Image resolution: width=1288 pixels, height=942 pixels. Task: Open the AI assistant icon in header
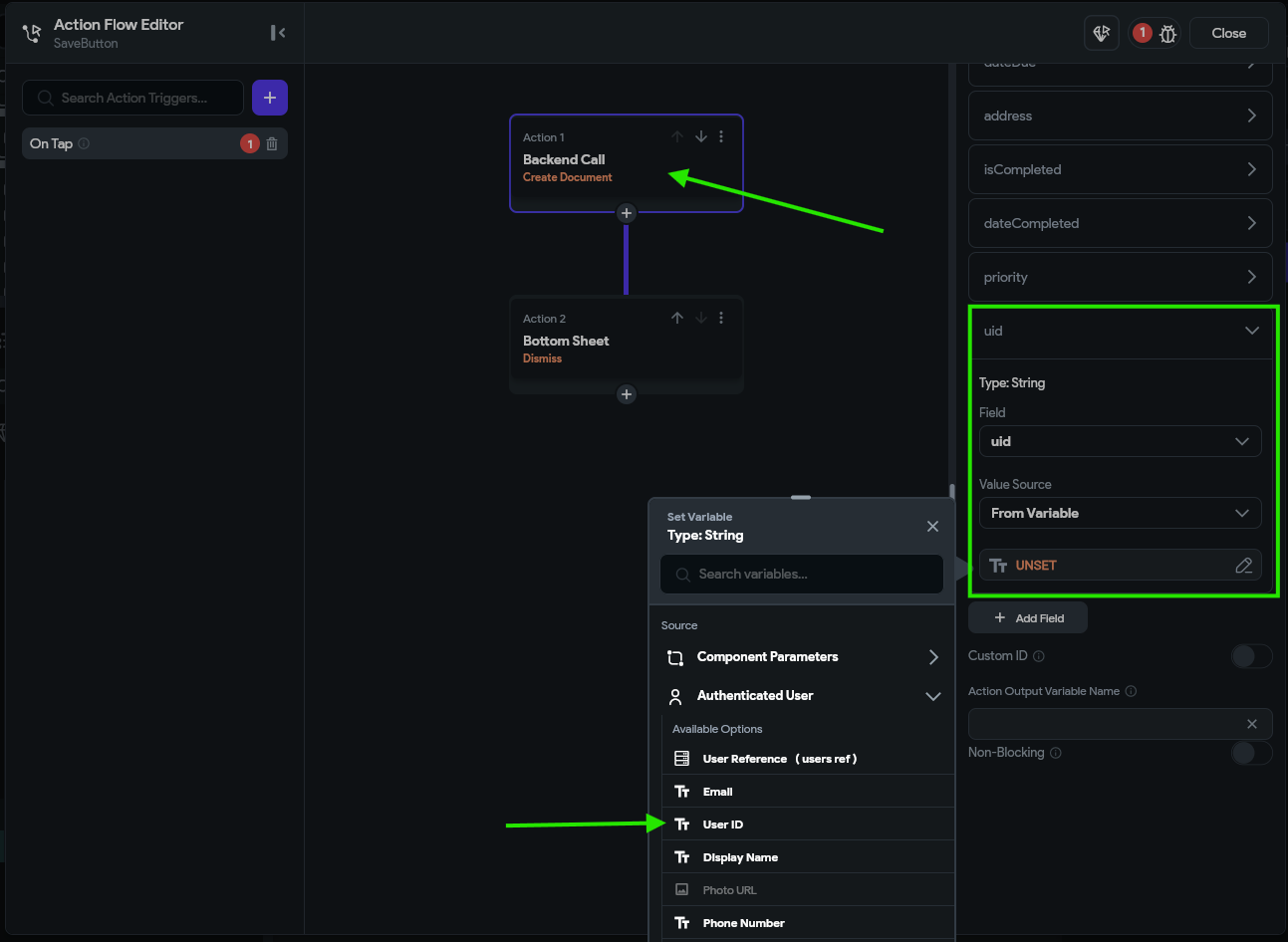coord(1102,33)
